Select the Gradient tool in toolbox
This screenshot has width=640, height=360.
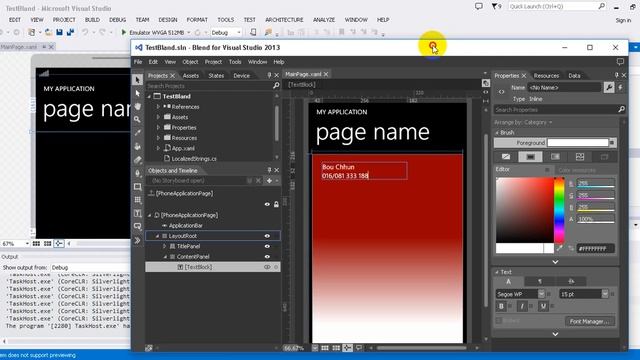138,160
